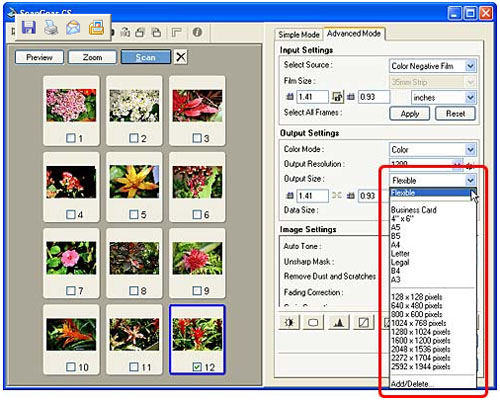Open the Add/Delete... list entry
Image resolution: width=500 pixels, height=400 pixels.
(x=412, y=384)
